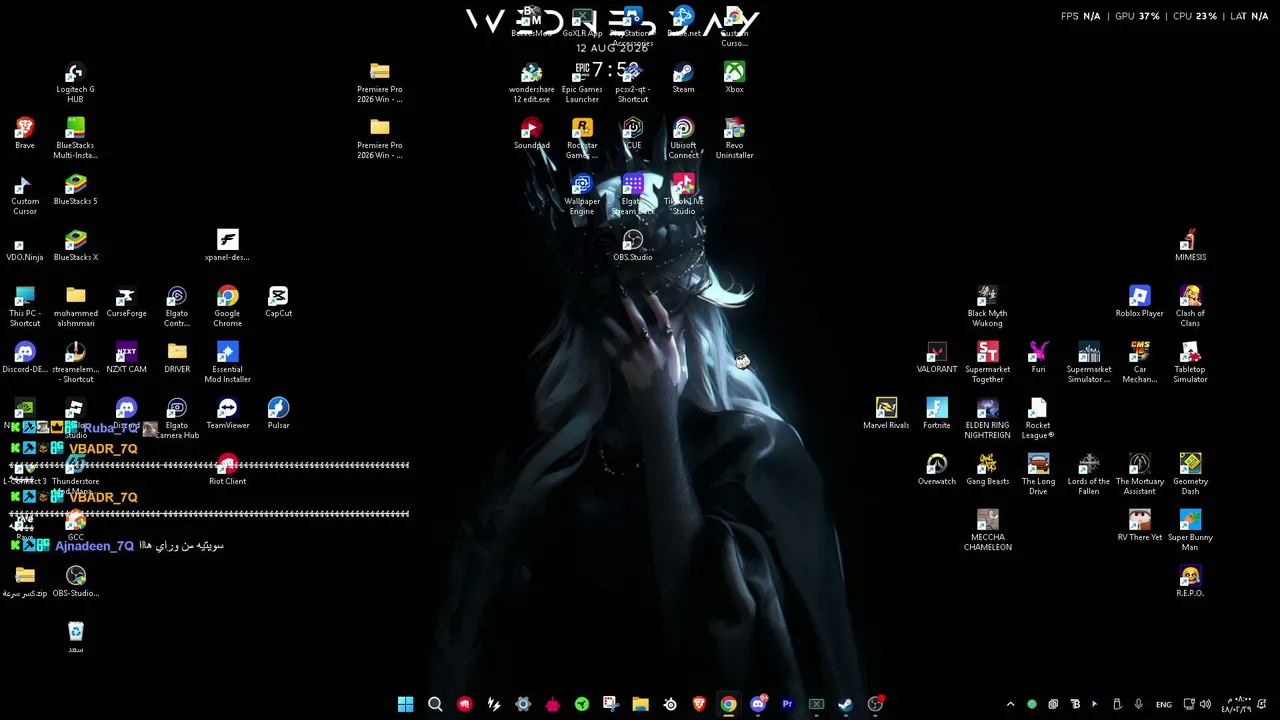Open Snipping Tool from the taskbar
The height and width of the screenshot is (720, 1280).
tap(611, 704)
